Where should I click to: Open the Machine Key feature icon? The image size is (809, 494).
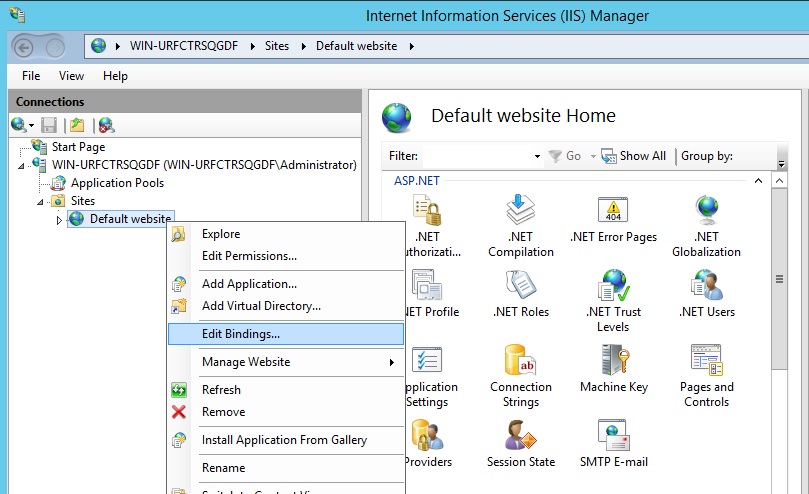(x=613, y=362)
